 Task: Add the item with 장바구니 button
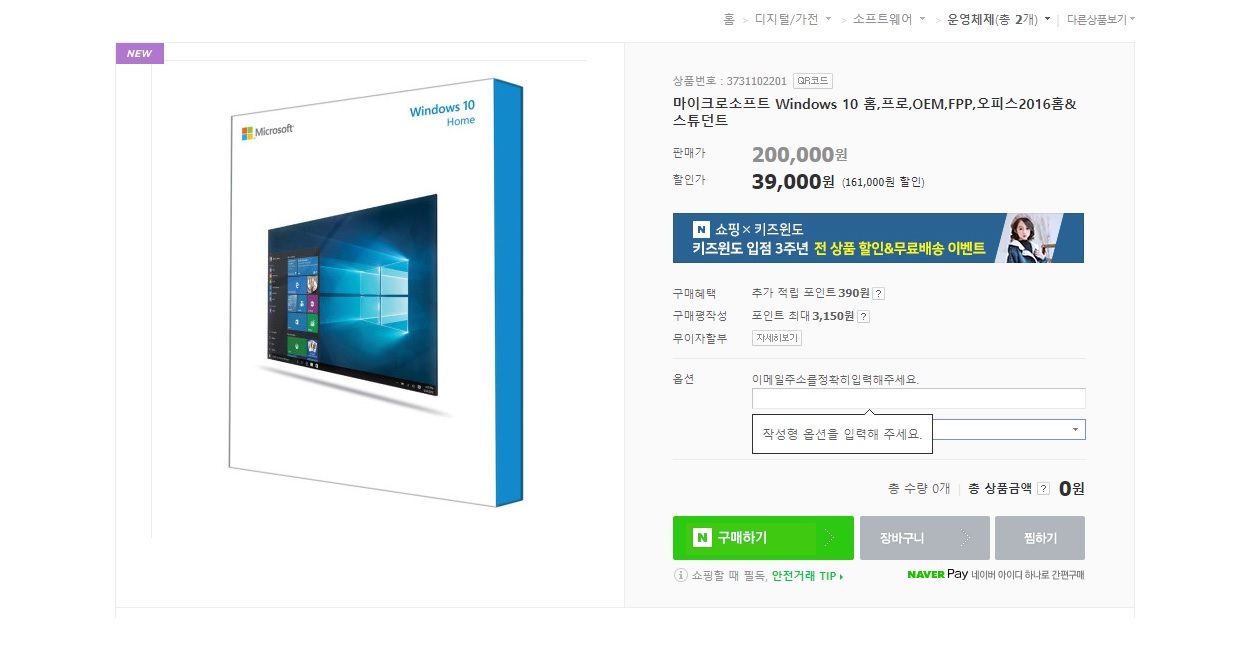pyautogui.click(x=925, y=538)
